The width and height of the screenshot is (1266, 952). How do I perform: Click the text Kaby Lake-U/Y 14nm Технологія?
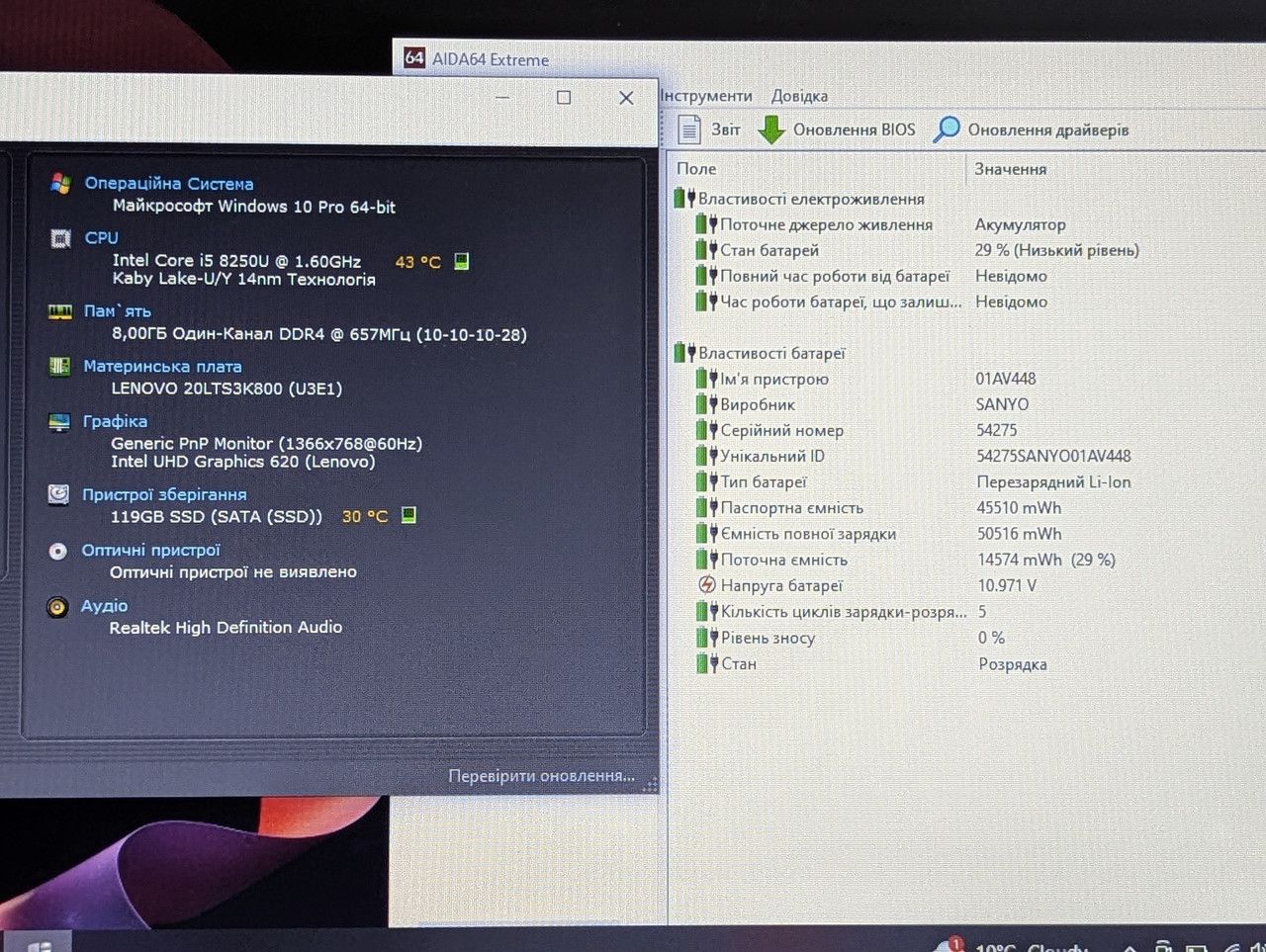tap(244, 280)
